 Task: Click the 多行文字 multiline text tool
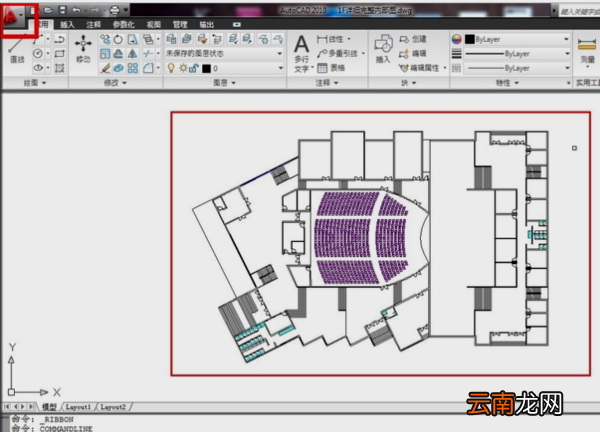click(x=302, y=54)
